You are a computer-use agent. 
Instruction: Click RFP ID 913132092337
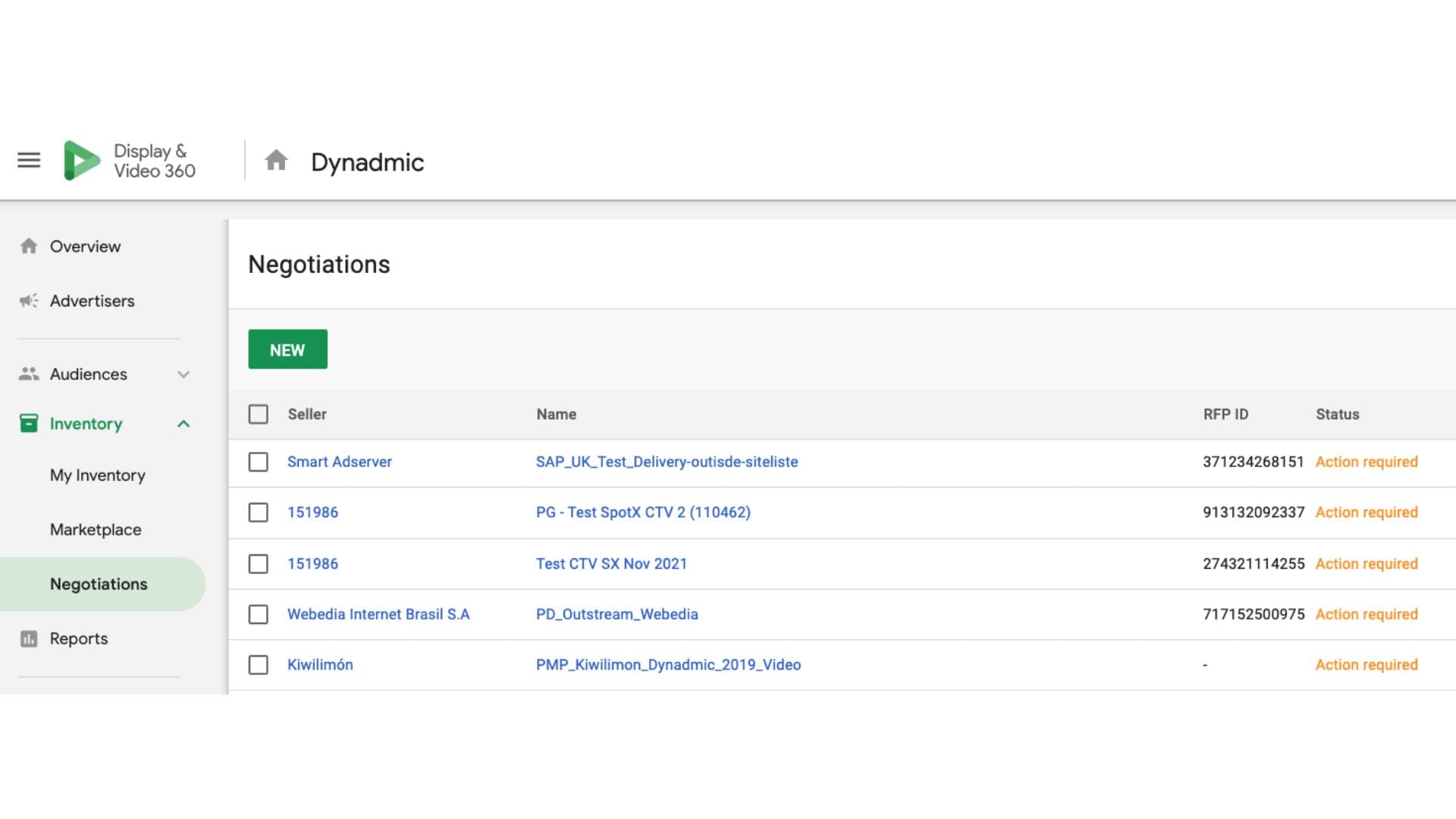coord(1254,513)
